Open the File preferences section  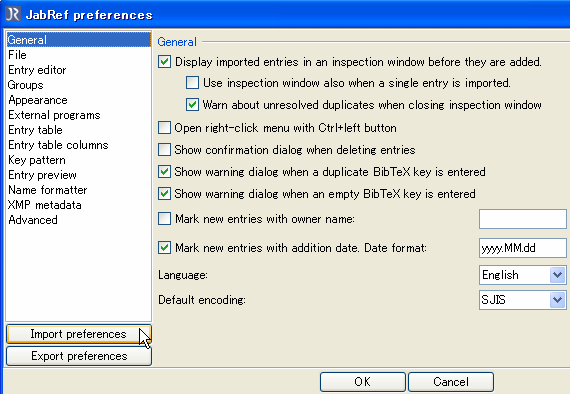pyautogui.click(x=79, y=55)
